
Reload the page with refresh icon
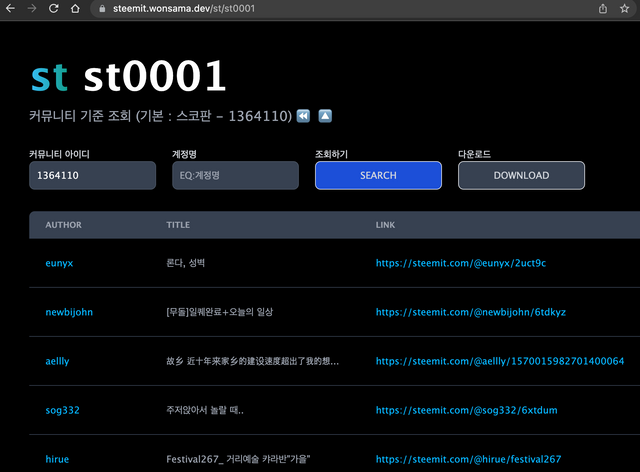53,8
